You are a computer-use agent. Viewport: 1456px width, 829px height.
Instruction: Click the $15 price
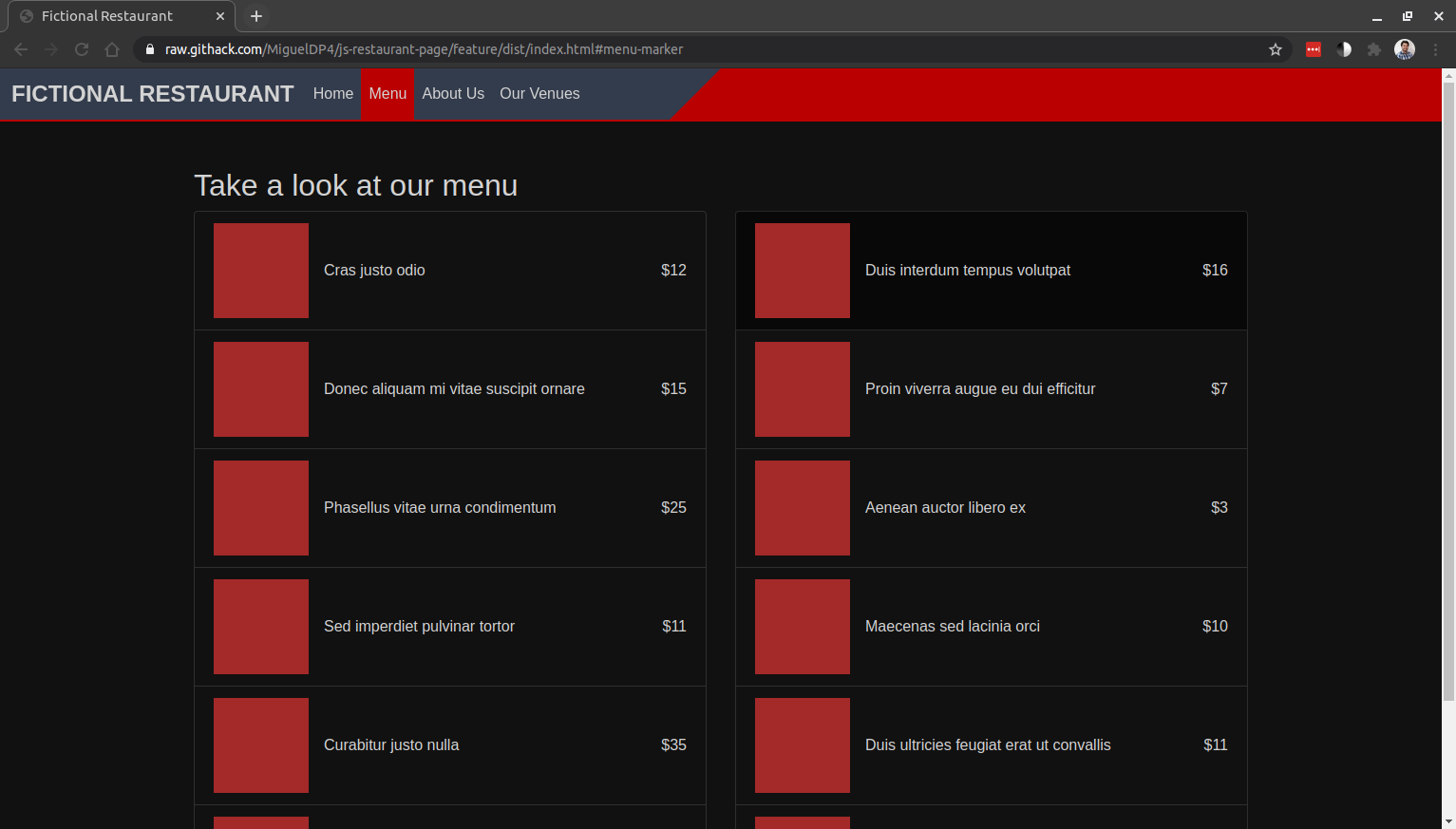673,389
